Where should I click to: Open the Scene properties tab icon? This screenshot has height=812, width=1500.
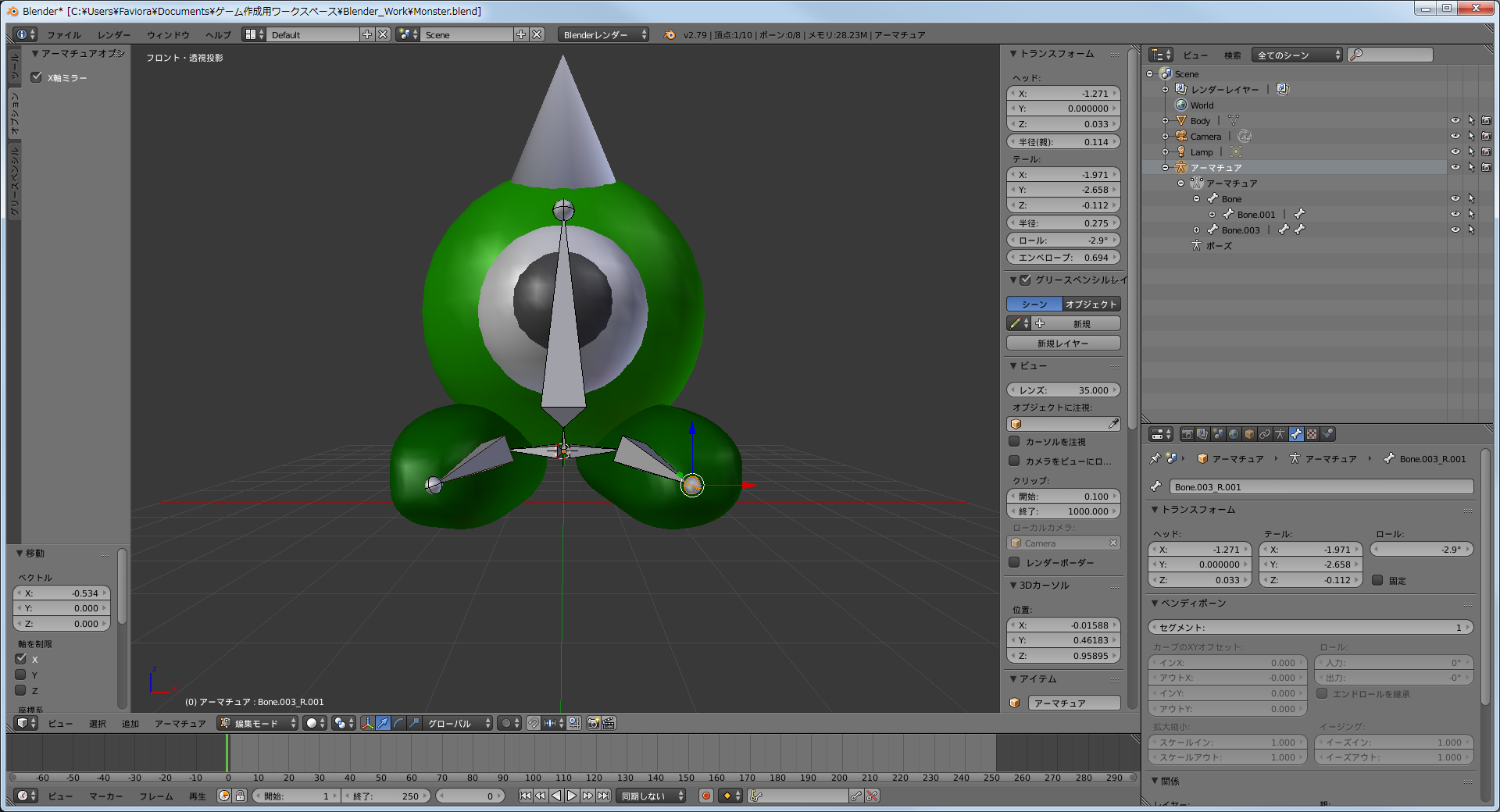[1219, 434]
